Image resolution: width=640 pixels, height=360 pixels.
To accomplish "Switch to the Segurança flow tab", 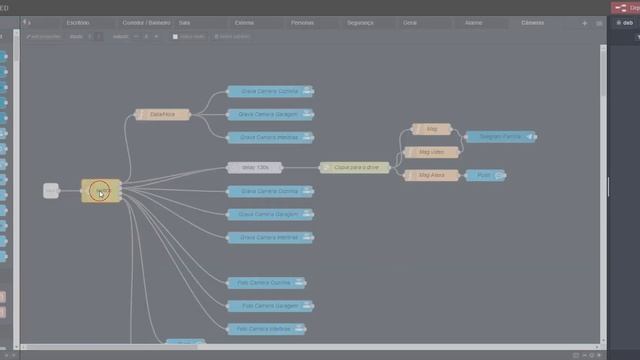I will 360,23.
